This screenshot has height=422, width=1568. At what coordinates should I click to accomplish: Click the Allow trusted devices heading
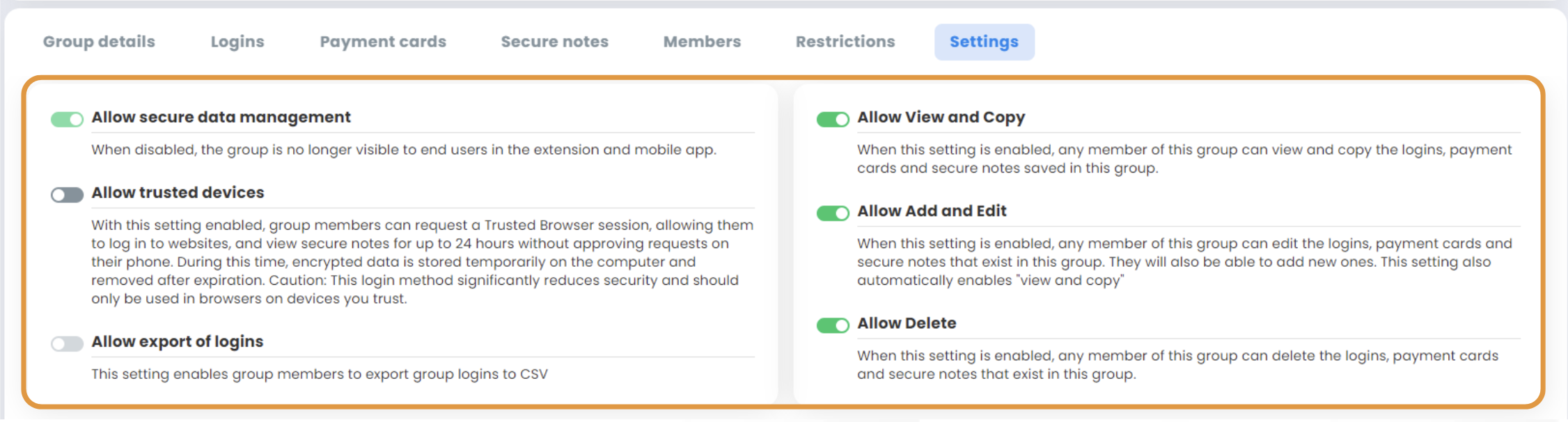pos(178,192)
